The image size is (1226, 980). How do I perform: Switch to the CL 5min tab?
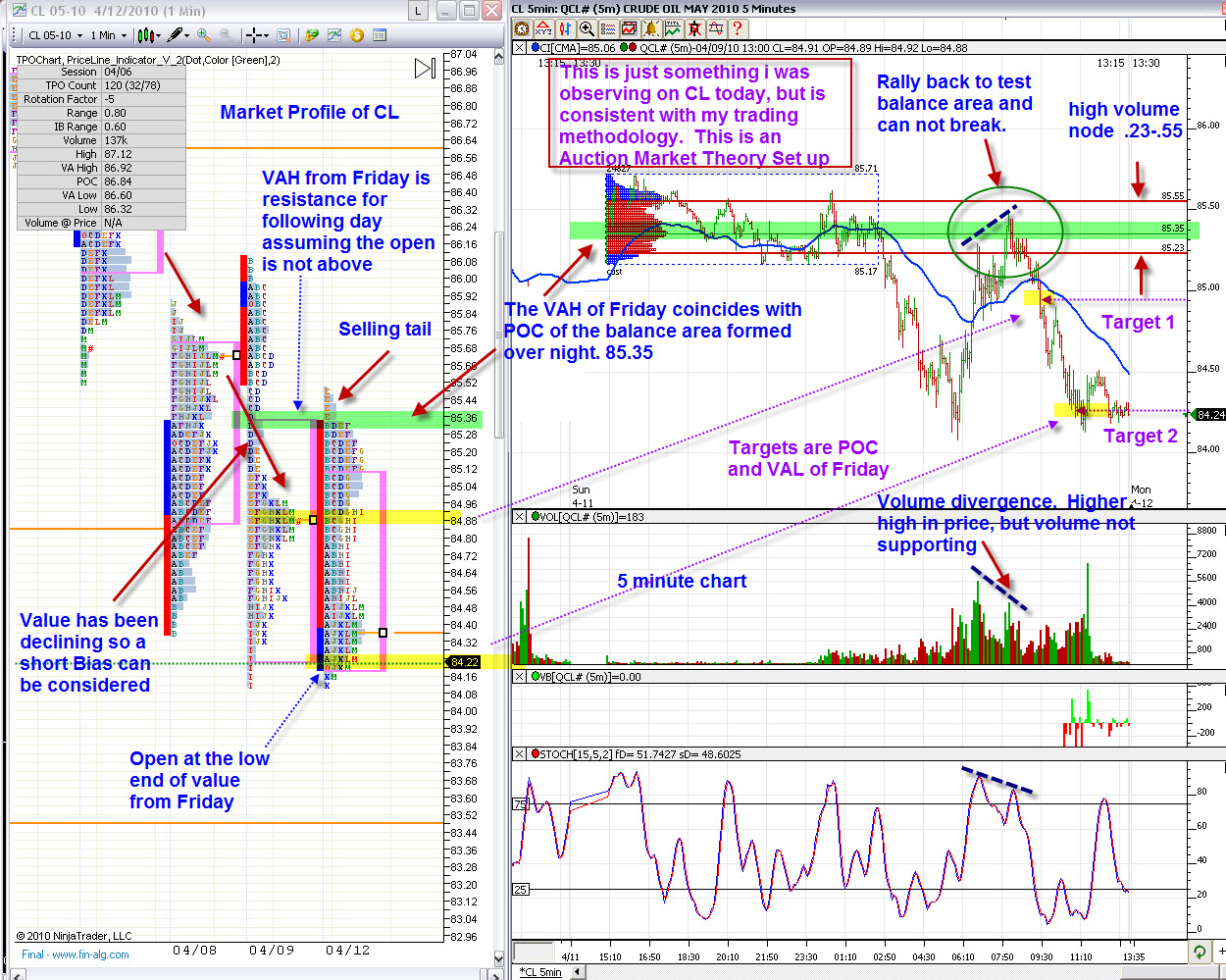pyautogui.click(x=541, y=972)
